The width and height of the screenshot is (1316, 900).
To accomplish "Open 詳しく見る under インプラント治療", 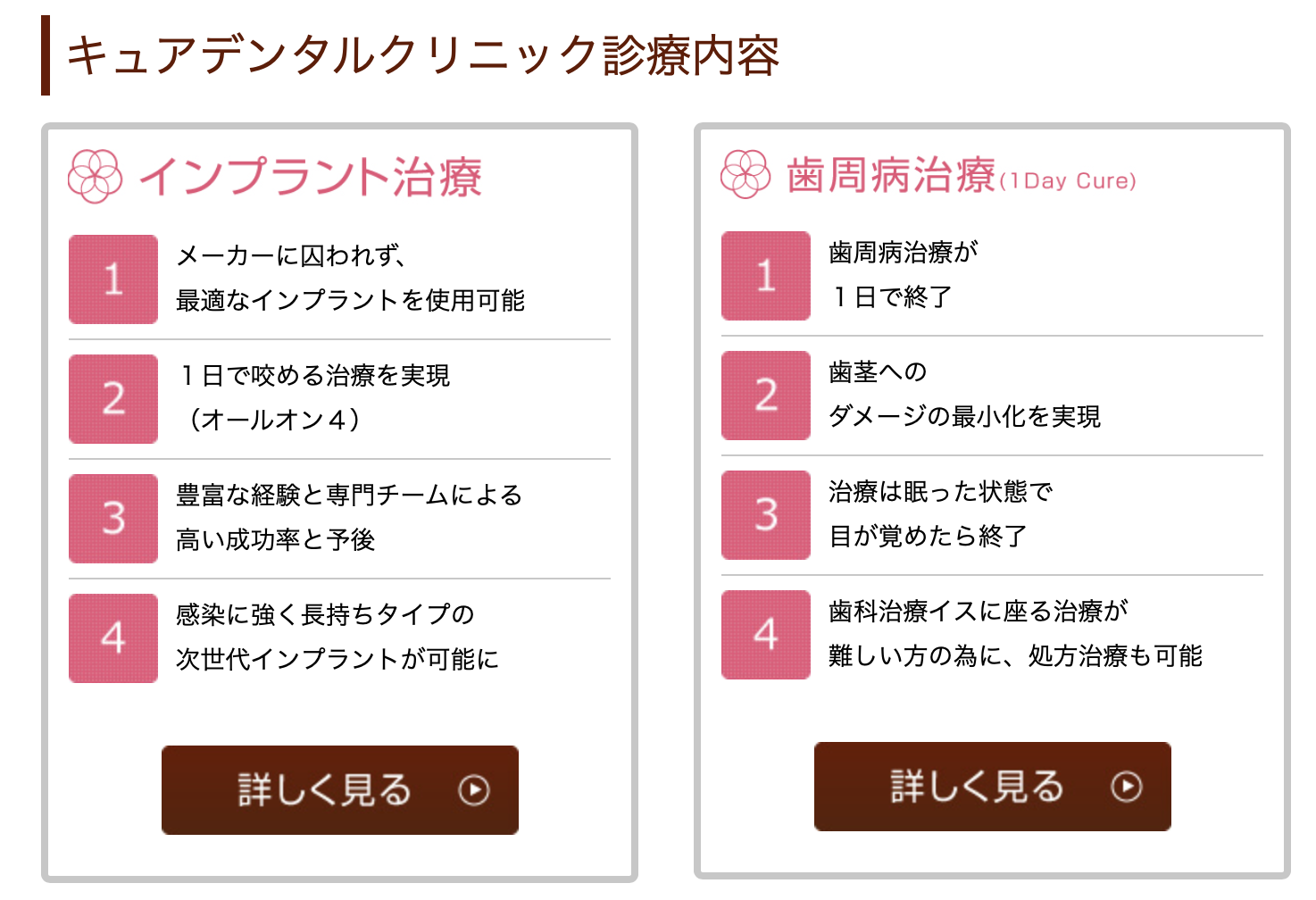I will 339,789.
